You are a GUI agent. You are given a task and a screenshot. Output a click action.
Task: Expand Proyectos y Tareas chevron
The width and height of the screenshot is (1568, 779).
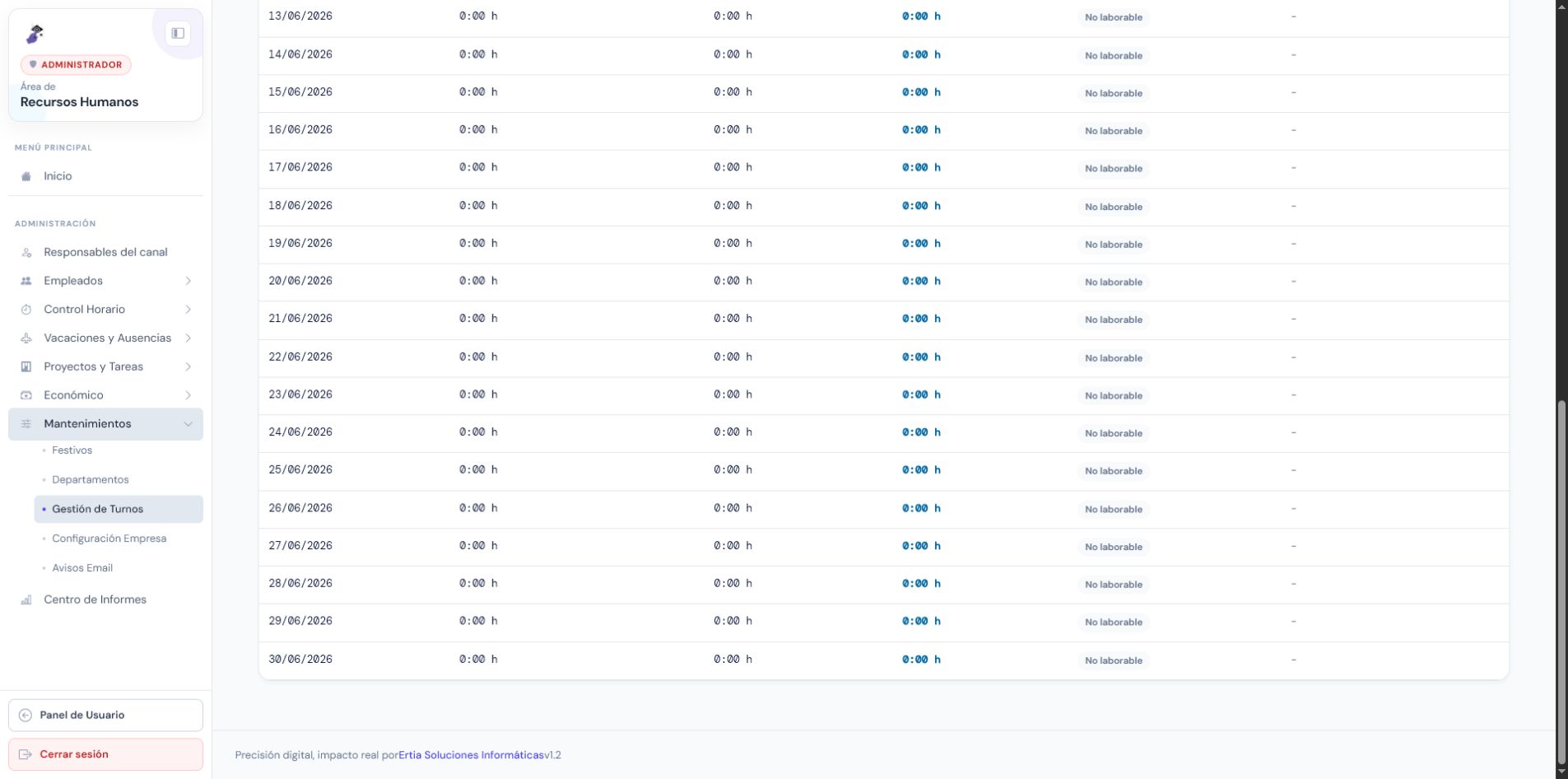pos(188,366)
